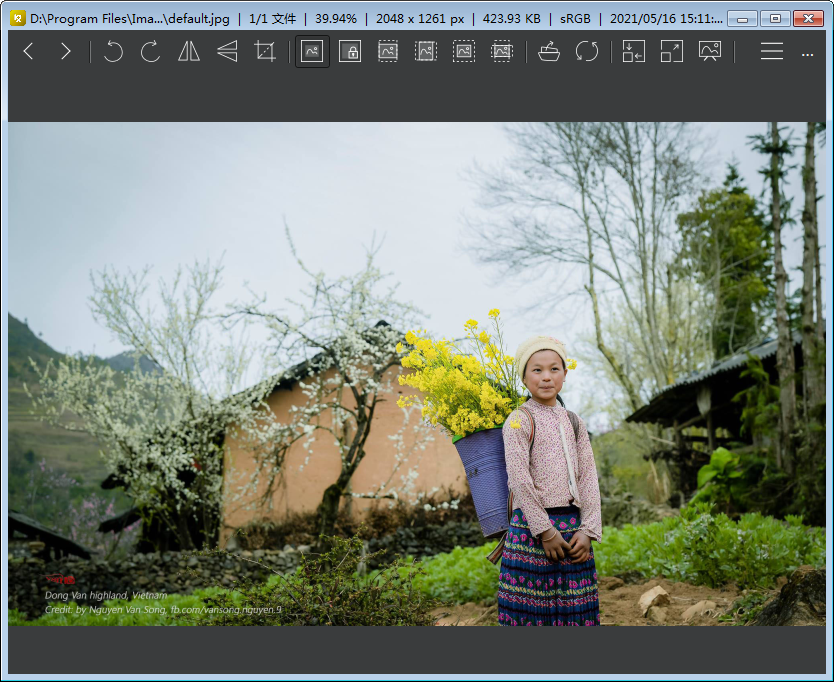Select the Crop tool
The image size is (834, 682).
(265, 52)
